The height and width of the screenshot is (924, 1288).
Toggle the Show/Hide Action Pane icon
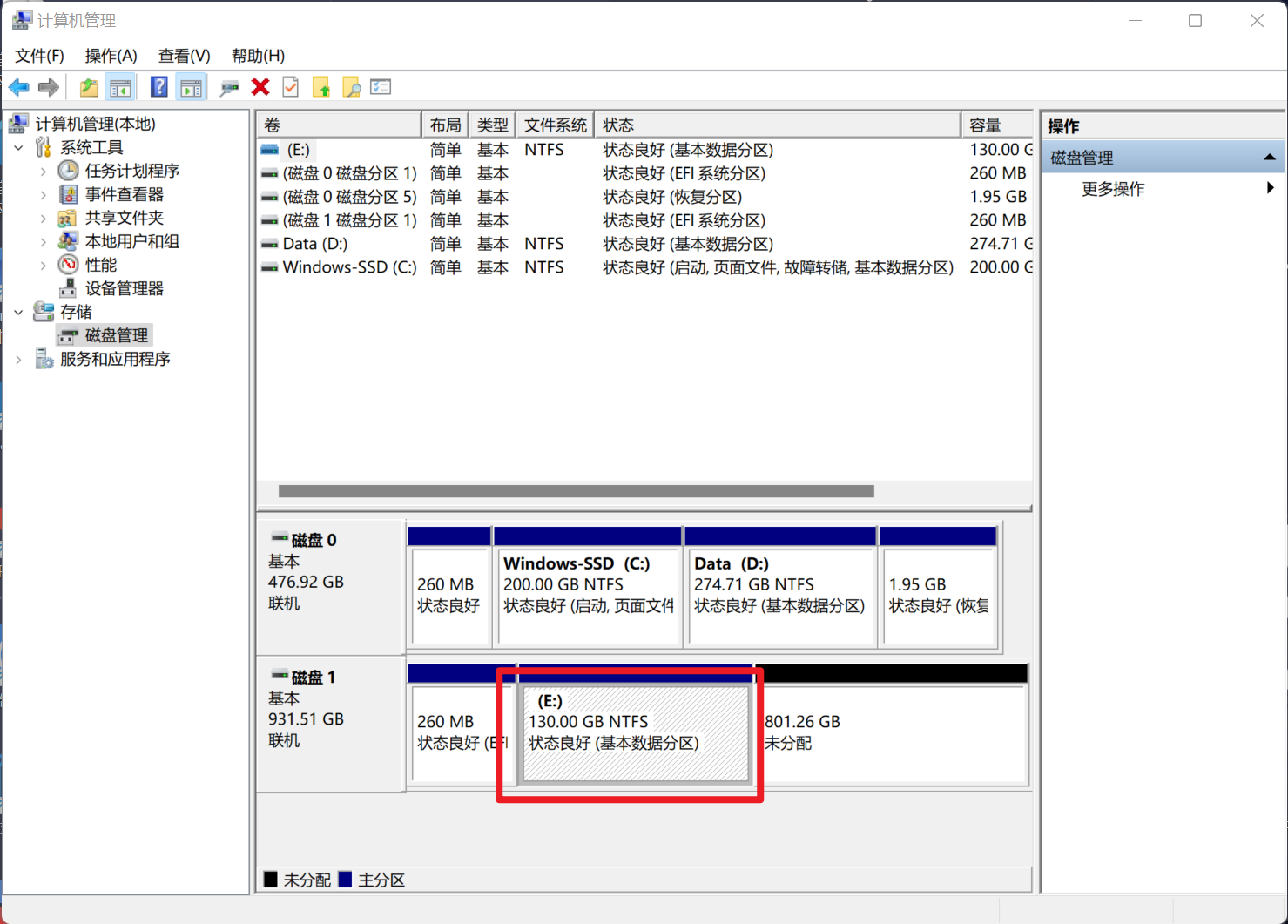191,87
